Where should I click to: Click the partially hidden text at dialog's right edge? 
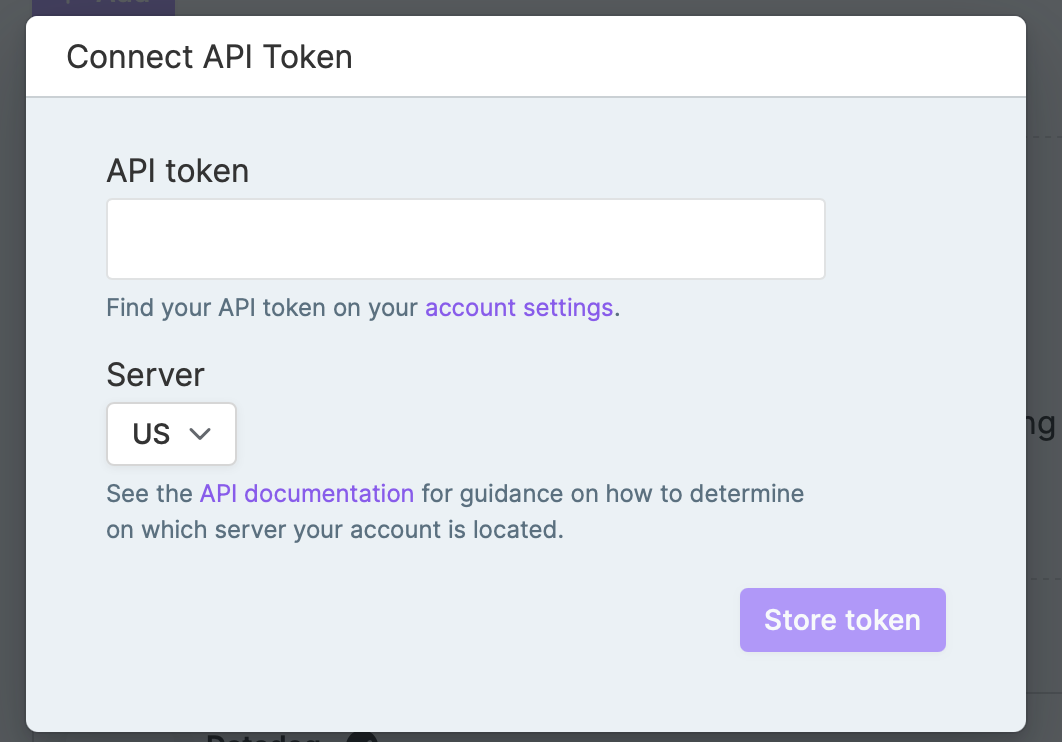click(x=1042, y=425)
